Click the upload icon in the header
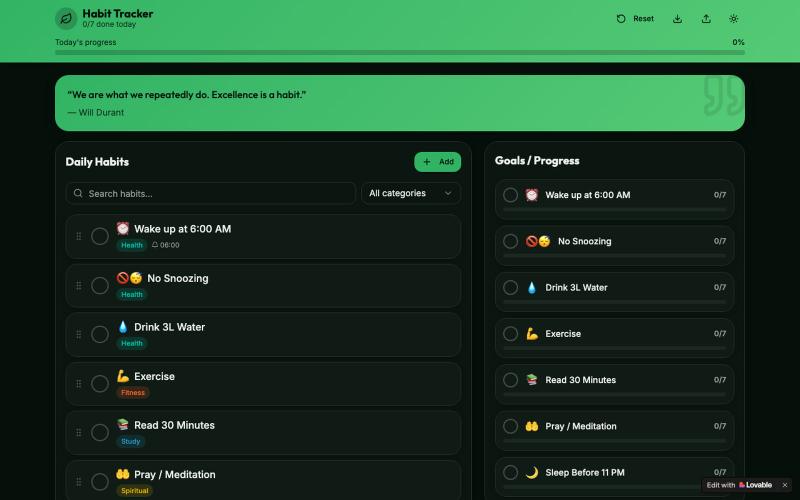Viewport: 800px width, 500px height. pos(706,19)
